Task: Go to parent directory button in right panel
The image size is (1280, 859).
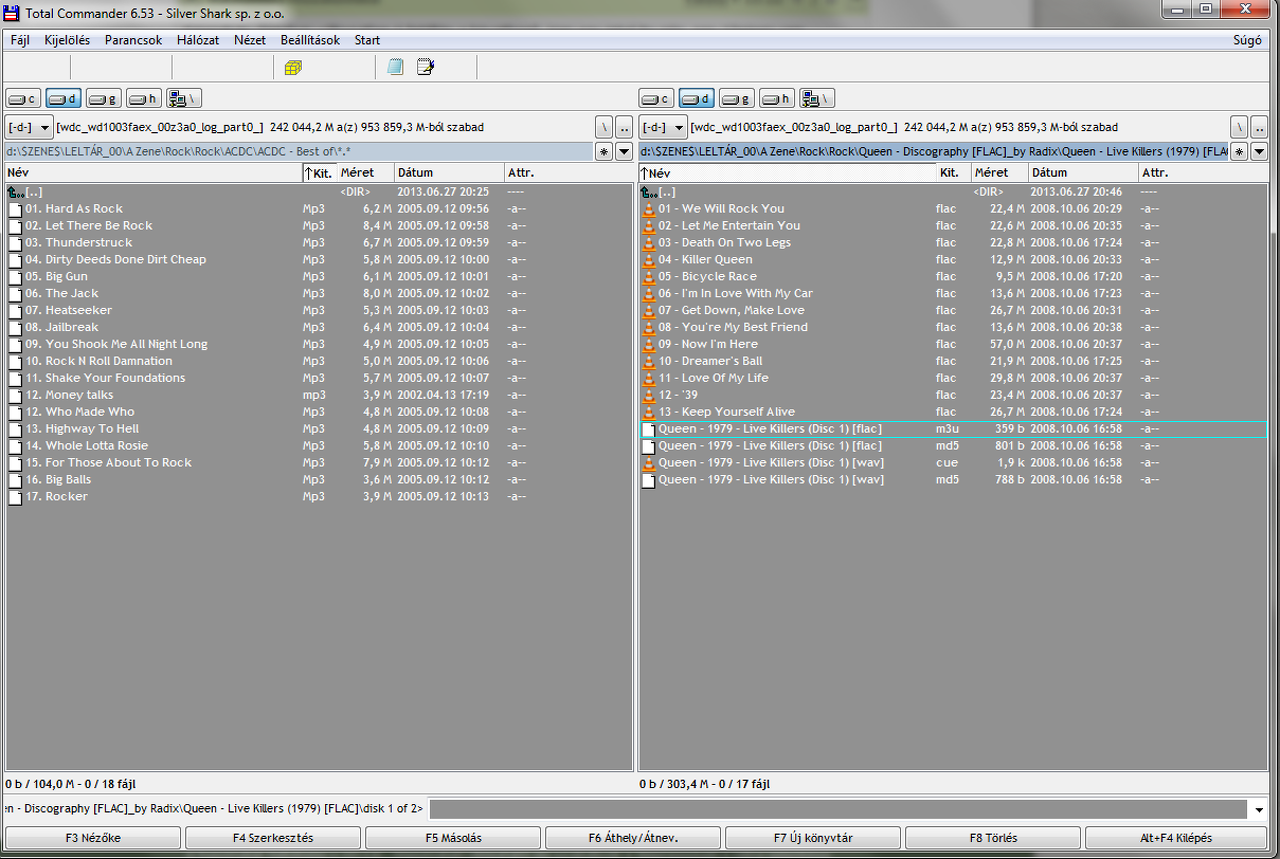Action: (1259, 128)
